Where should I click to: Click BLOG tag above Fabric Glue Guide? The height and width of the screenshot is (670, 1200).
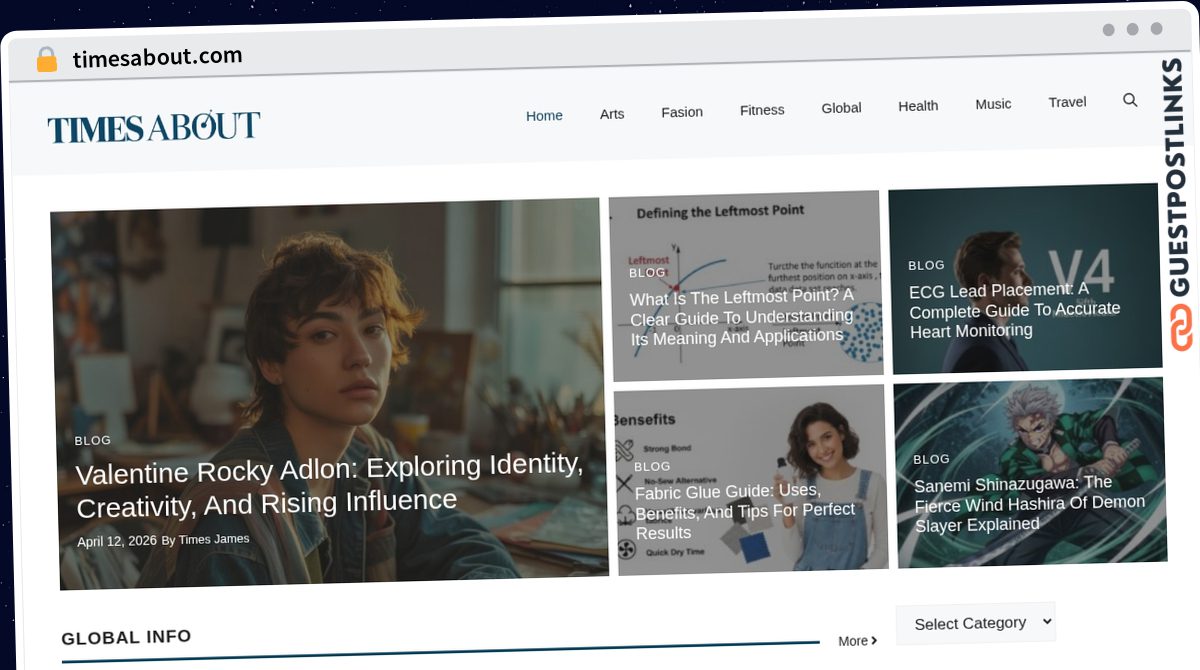point(652,466)
